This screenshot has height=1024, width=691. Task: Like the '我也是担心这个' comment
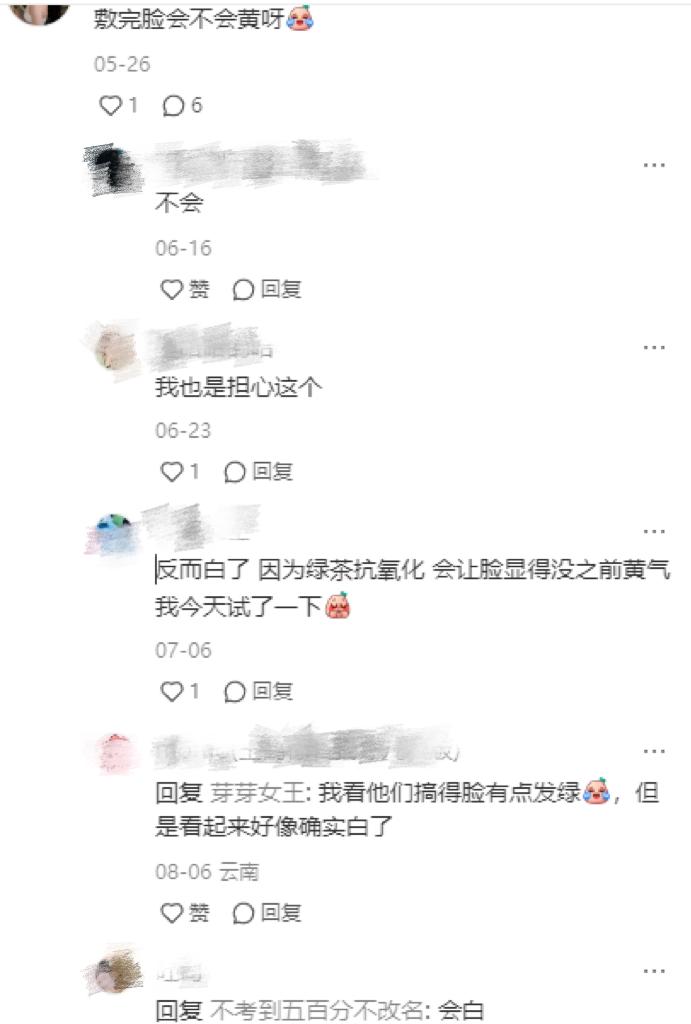point(180,472)
